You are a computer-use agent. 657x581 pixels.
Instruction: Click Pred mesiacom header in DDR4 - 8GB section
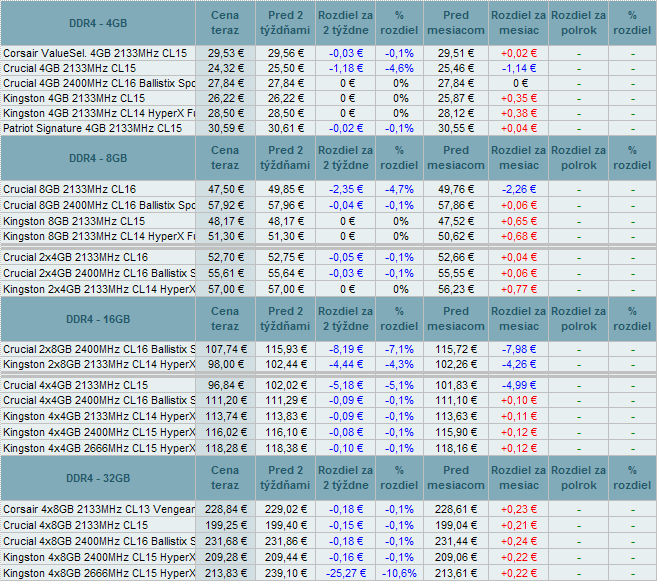pyautogui.click(x=456, y=158)
